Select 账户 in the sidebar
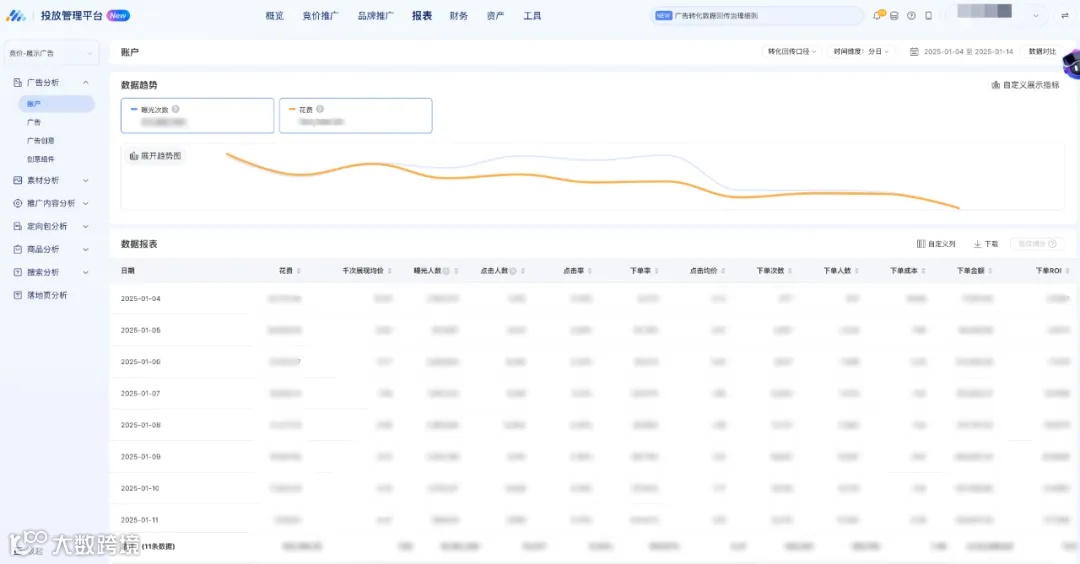The width and height of the screenshot is (1080, 564). (56, 104)
